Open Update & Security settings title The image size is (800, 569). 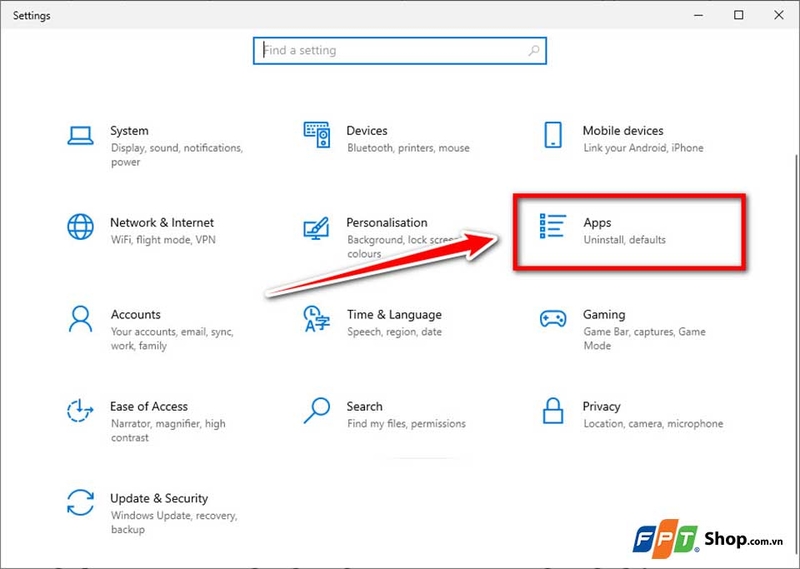[x=159, y=498]
